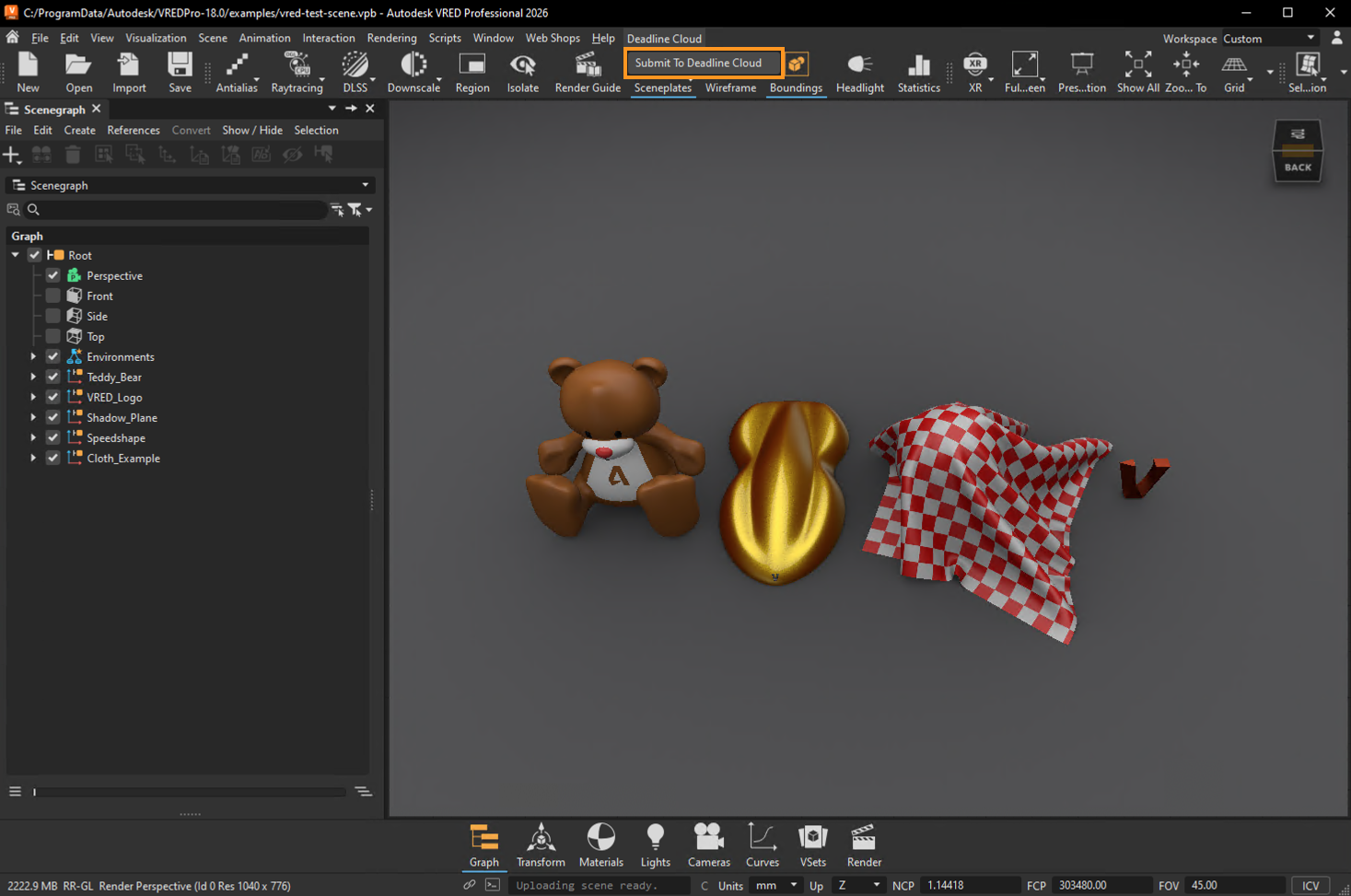Expand the Environments tree node
This screenshot has width=1351, height=896.
click(x=33, y=356)
